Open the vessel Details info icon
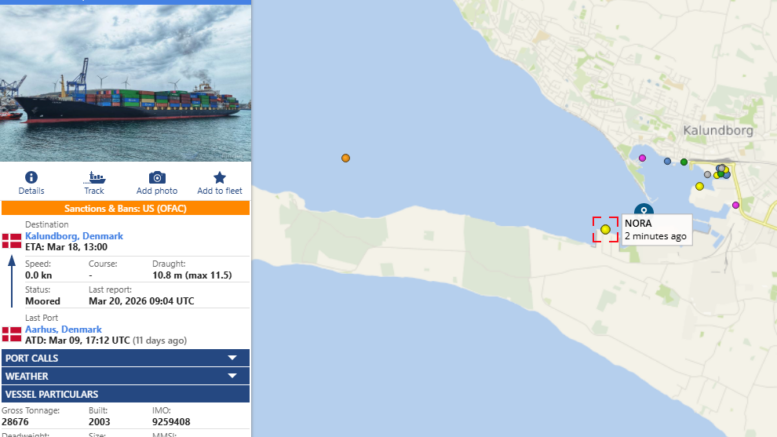 point(31,177)
